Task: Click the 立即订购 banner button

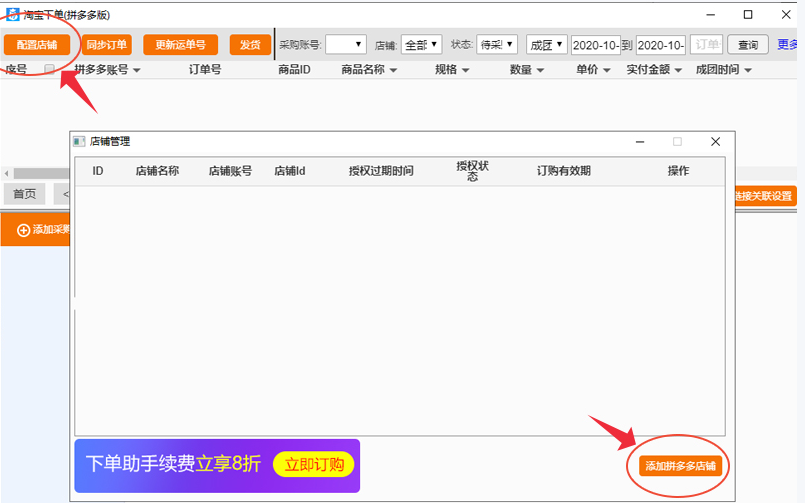Action: point(314,465)
